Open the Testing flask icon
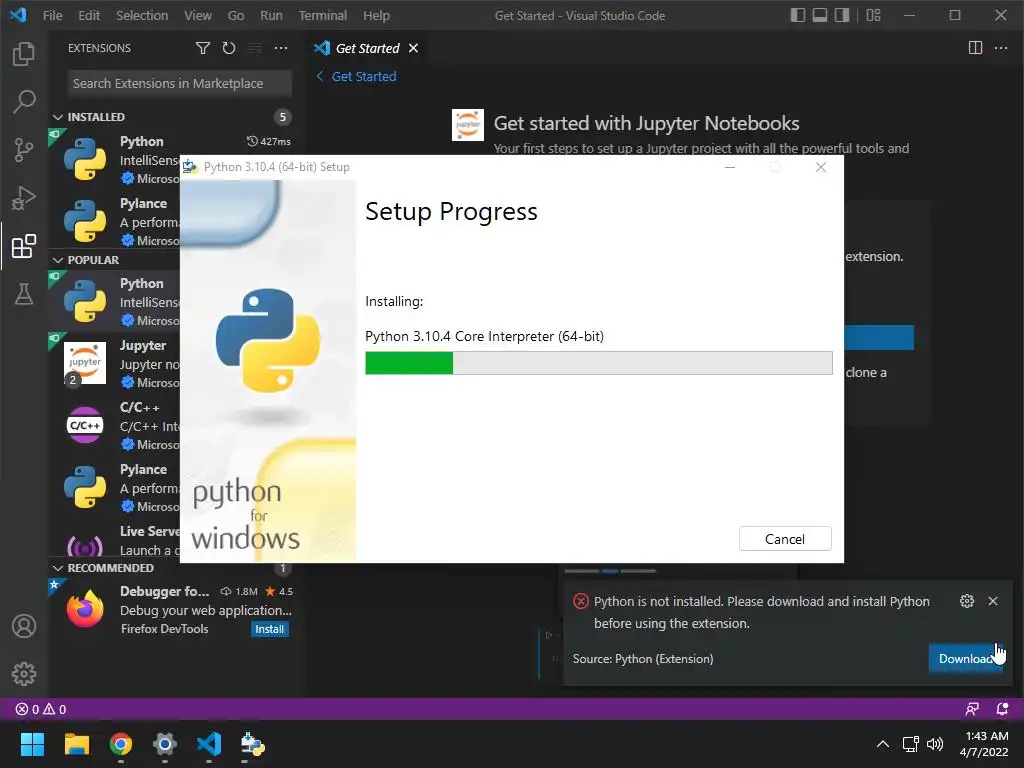 pos(24,294)
